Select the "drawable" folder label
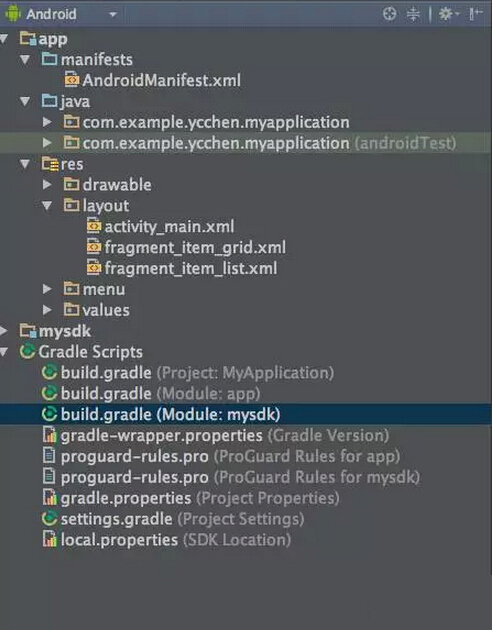 117,185
